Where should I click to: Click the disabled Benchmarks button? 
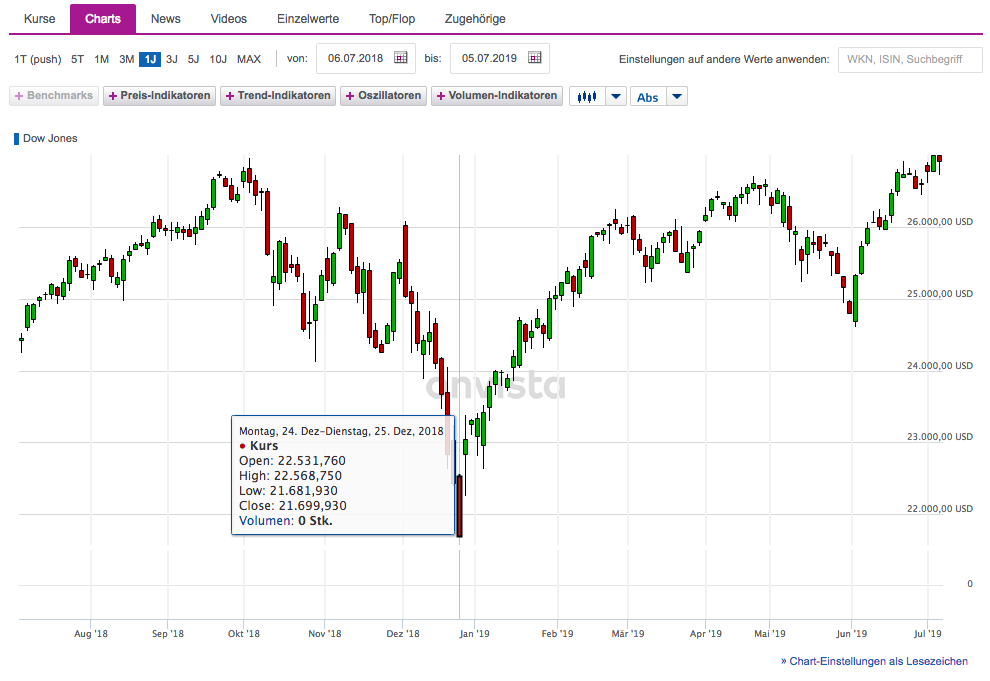(54, 97)
